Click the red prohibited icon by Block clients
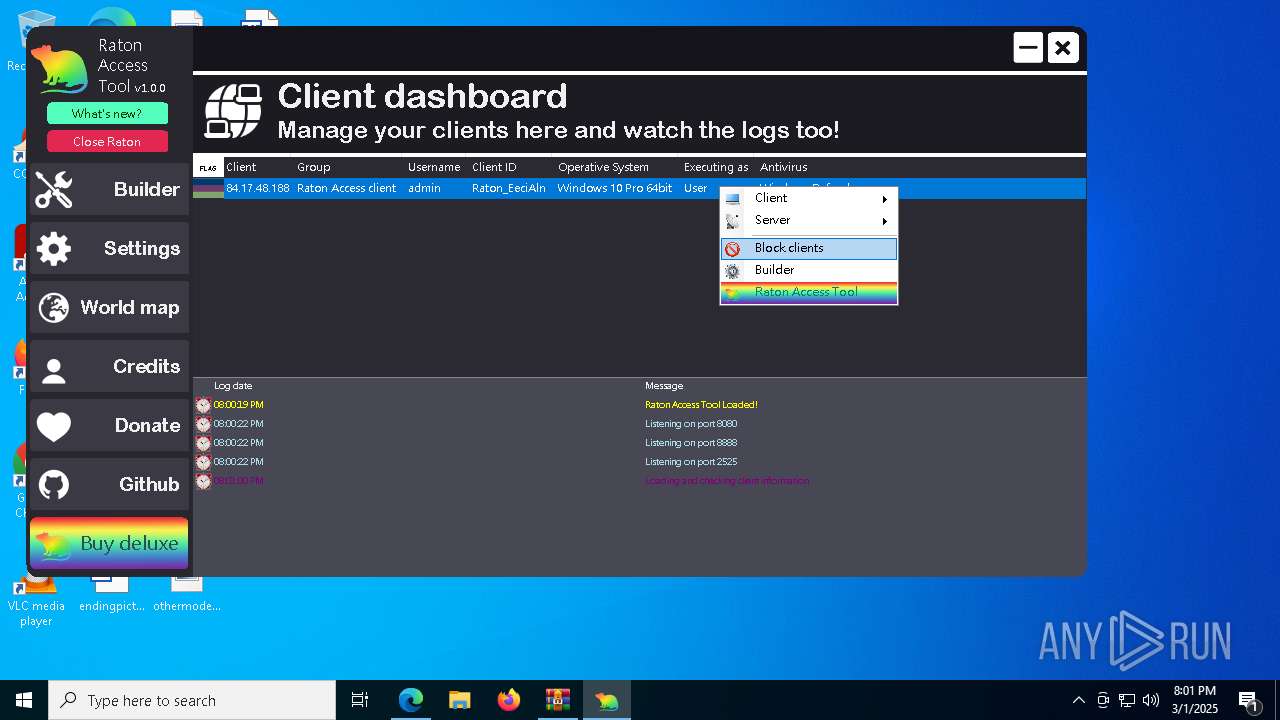This screenshot has height=720, width=1280. (733, 249)
